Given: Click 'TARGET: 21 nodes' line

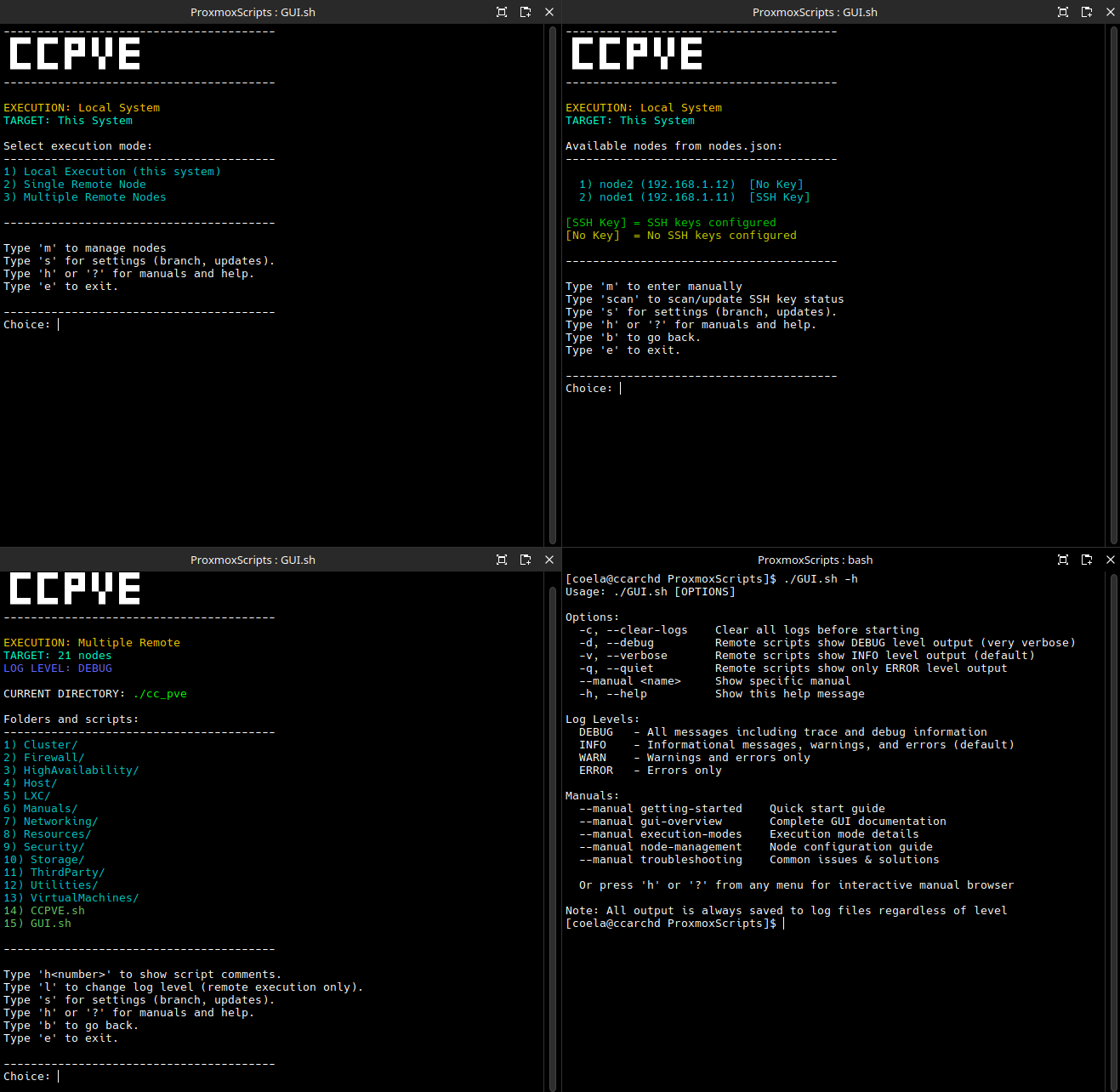Looking at the screenshot, I should (58, 656).
